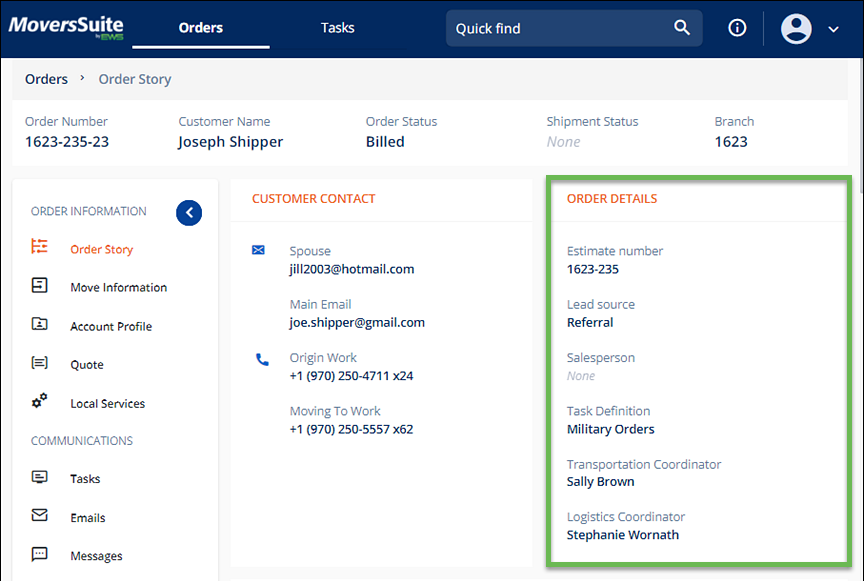This screenshot has width=864, height=581.
Task: Click the magnifying glass in Quick find
Action: 682,28
